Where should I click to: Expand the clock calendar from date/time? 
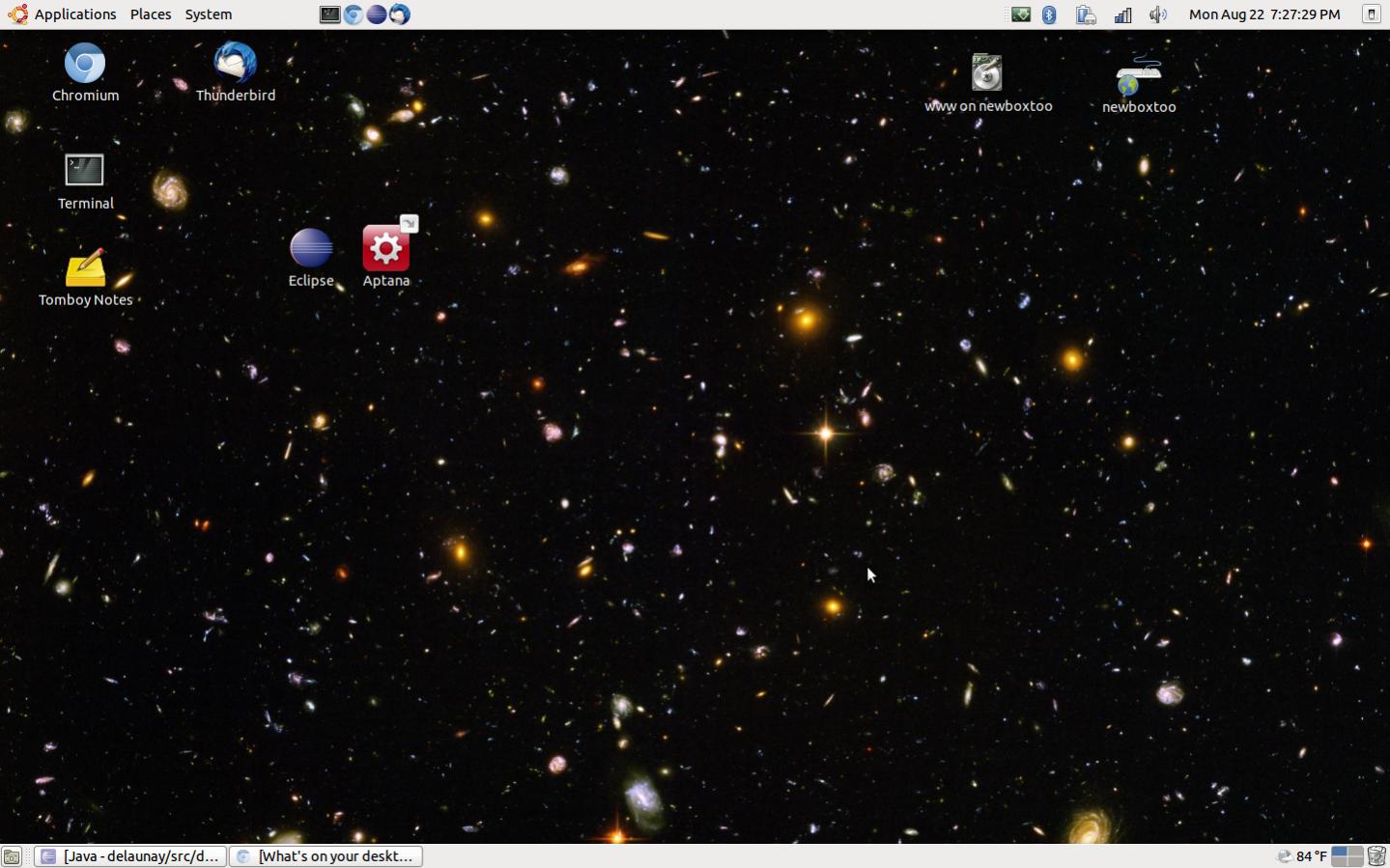click(1263, 14)
